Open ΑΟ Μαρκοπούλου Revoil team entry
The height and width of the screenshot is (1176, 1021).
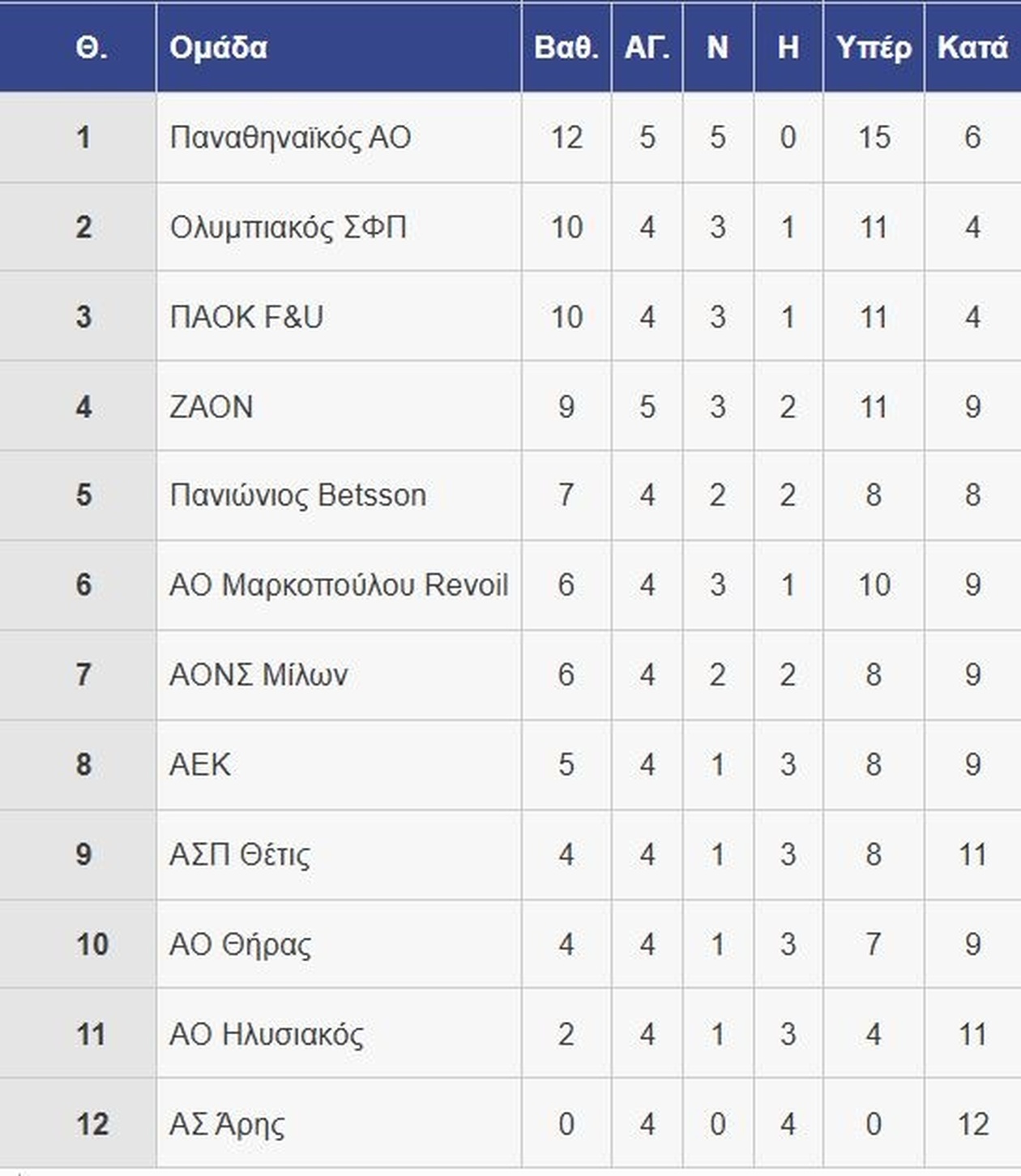click(338, 585)
